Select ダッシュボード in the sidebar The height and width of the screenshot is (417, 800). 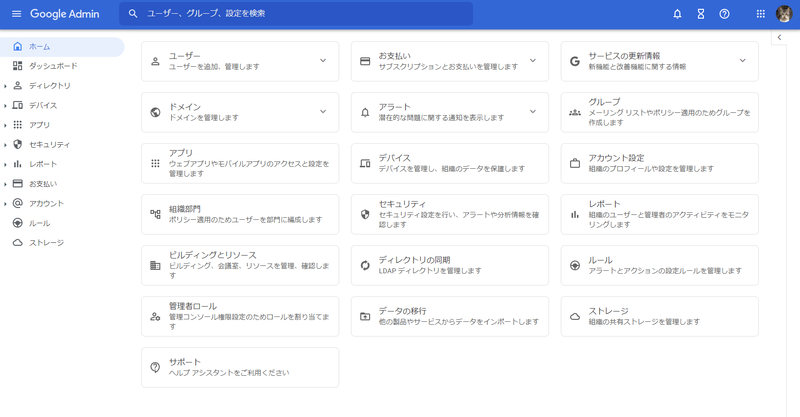[52, 66]
